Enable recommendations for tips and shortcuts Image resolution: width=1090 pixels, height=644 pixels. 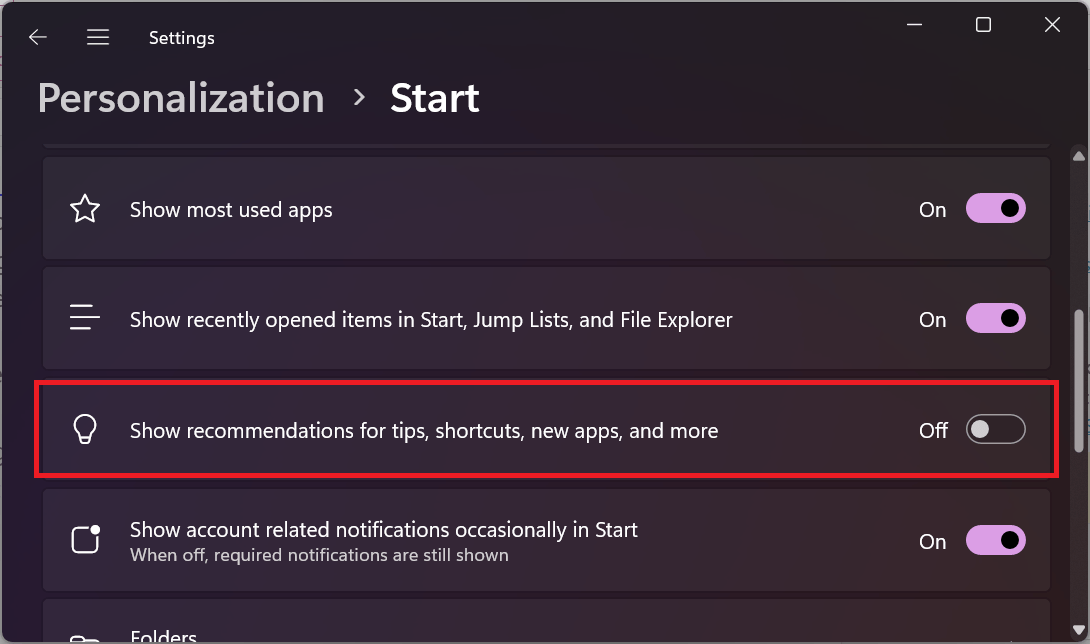pos(995,429)
